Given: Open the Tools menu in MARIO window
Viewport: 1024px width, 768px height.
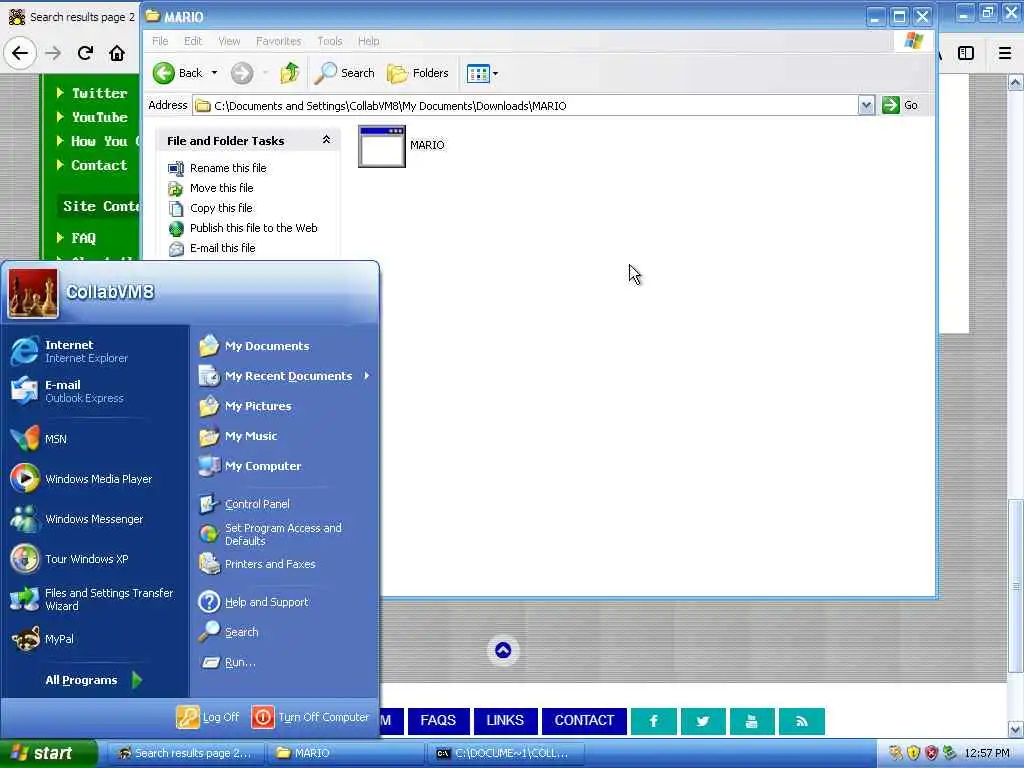Looking at the screenshot, I should pos(330,41).
